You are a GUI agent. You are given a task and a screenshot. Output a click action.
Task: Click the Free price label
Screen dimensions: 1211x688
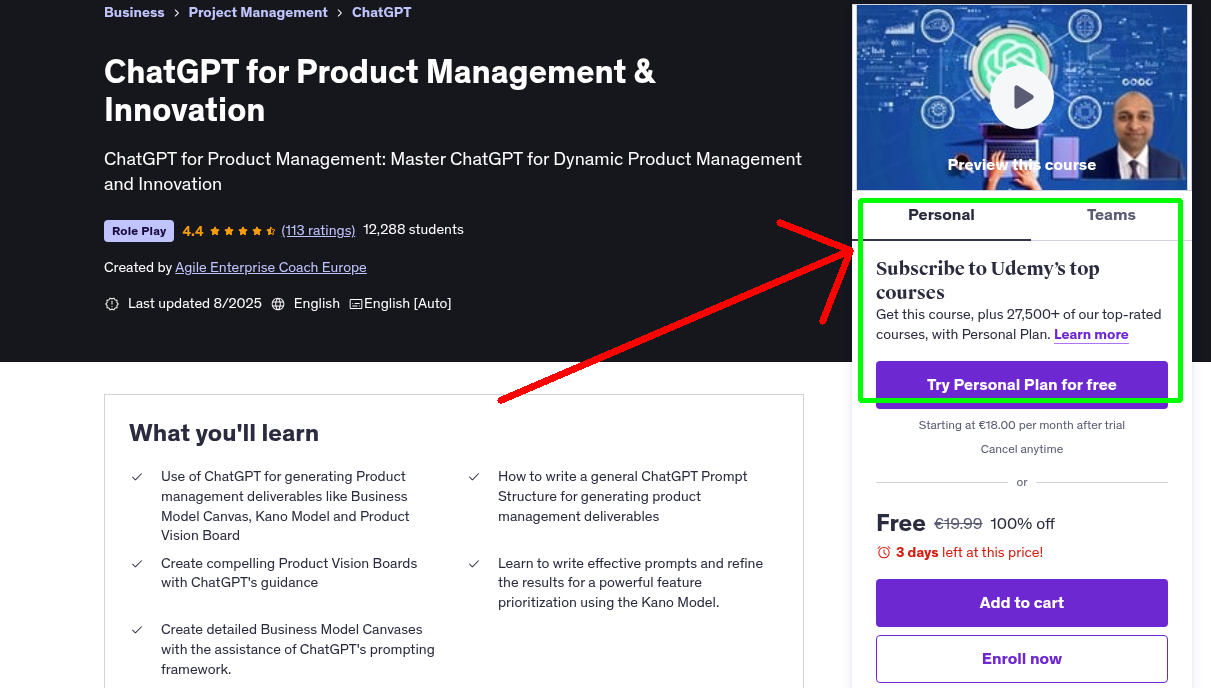[x=901, y=523]
